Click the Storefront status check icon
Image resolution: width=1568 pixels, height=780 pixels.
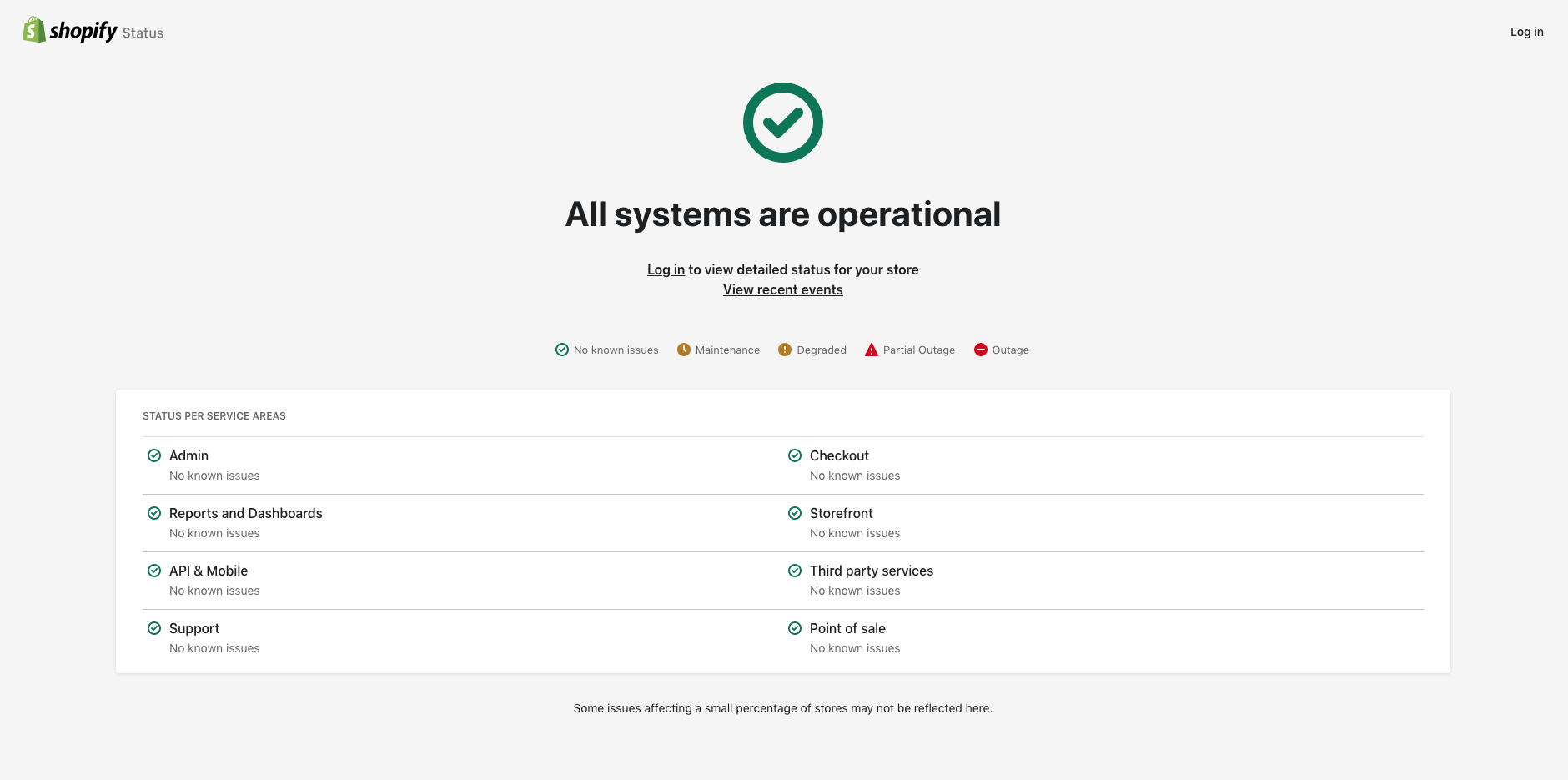tap(795, 513)
